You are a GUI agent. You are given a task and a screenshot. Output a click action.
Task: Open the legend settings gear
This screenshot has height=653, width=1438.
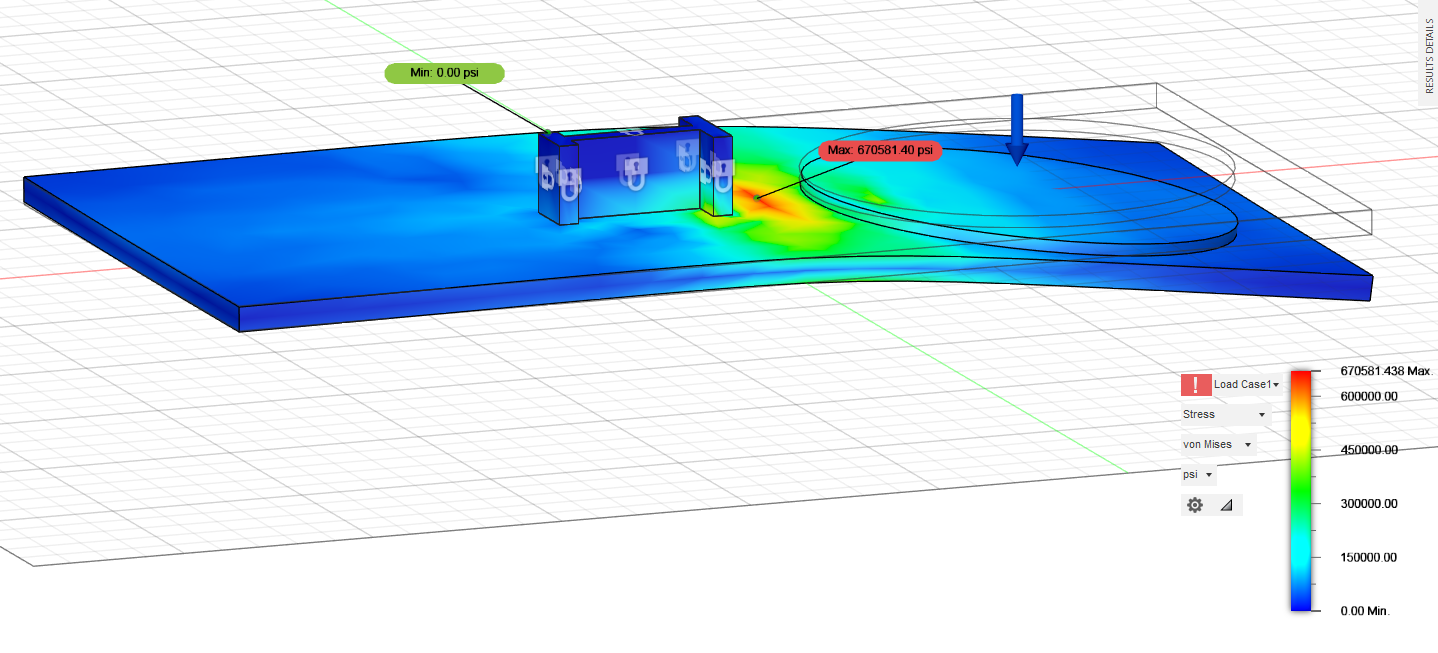[x=1193, y=505]
